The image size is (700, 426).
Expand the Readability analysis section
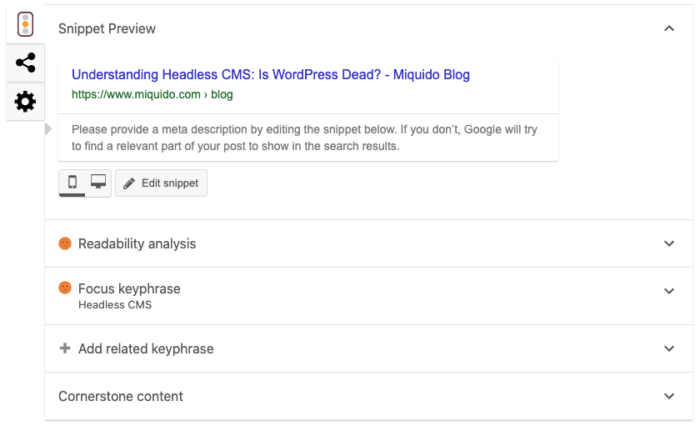669,244
